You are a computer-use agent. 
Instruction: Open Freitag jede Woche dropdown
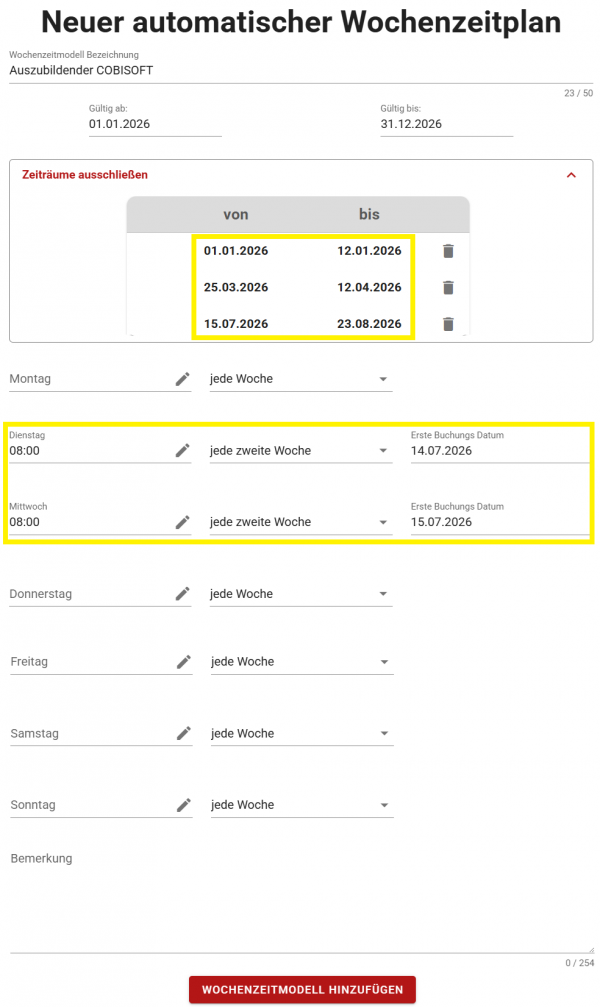click(x=302, y=662)
